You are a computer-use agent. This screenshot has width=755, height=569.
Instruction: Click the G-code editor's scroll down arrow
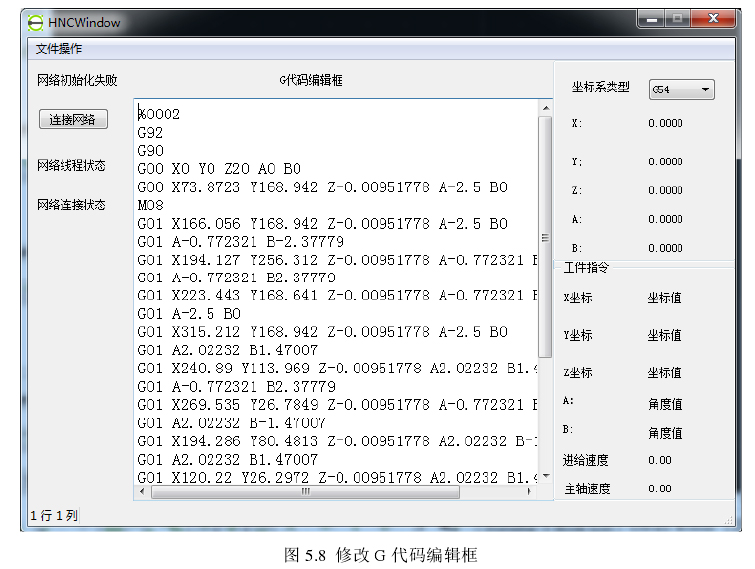(545, 478)
